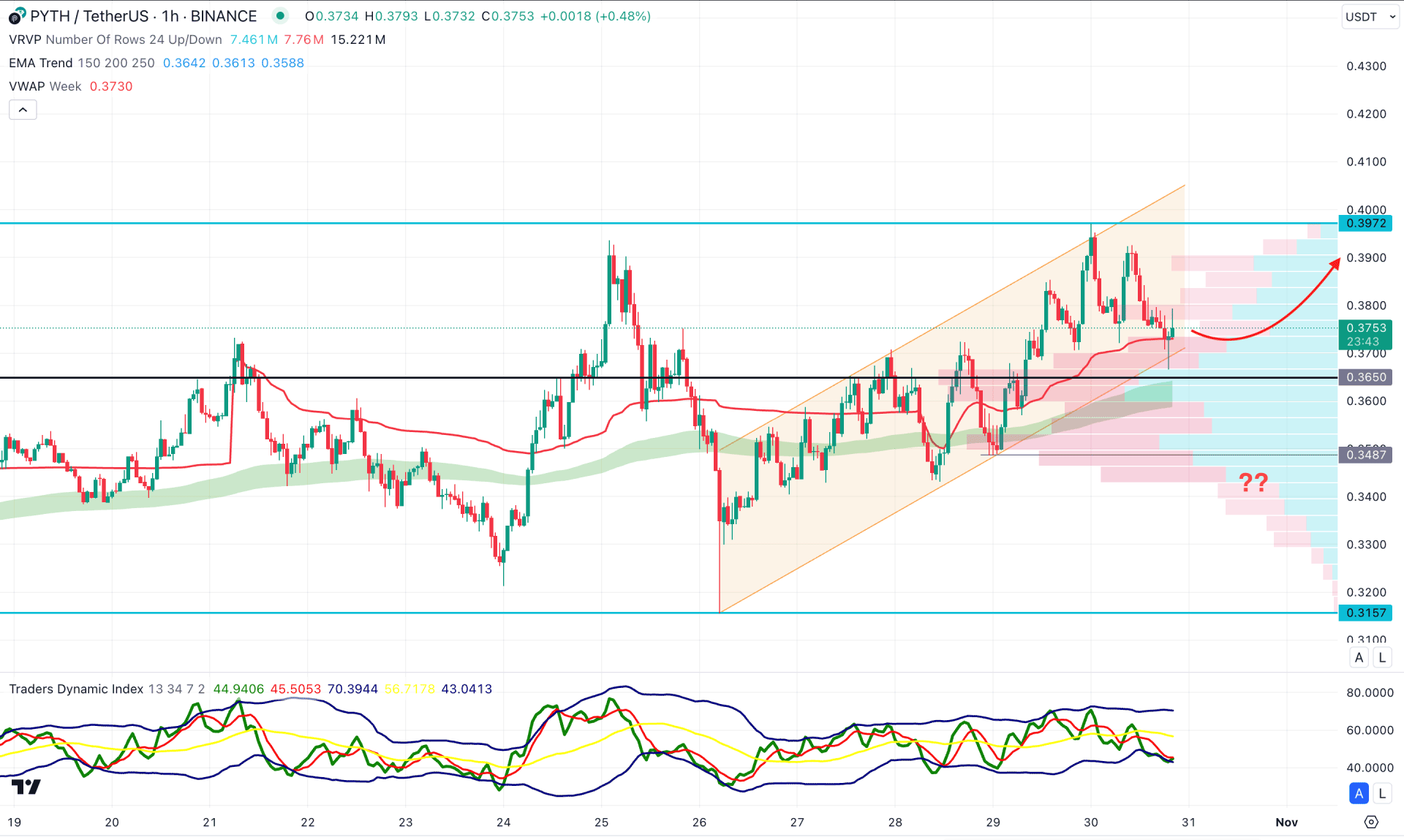Toggle auto scale A on indicator pane

tap(1359, 793)
